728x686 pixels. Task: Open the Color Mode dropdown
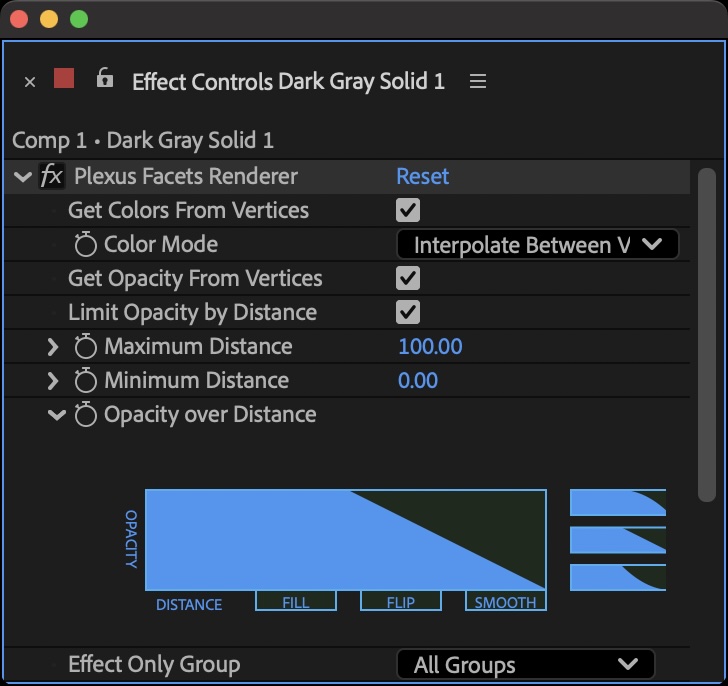coord(538,245)
